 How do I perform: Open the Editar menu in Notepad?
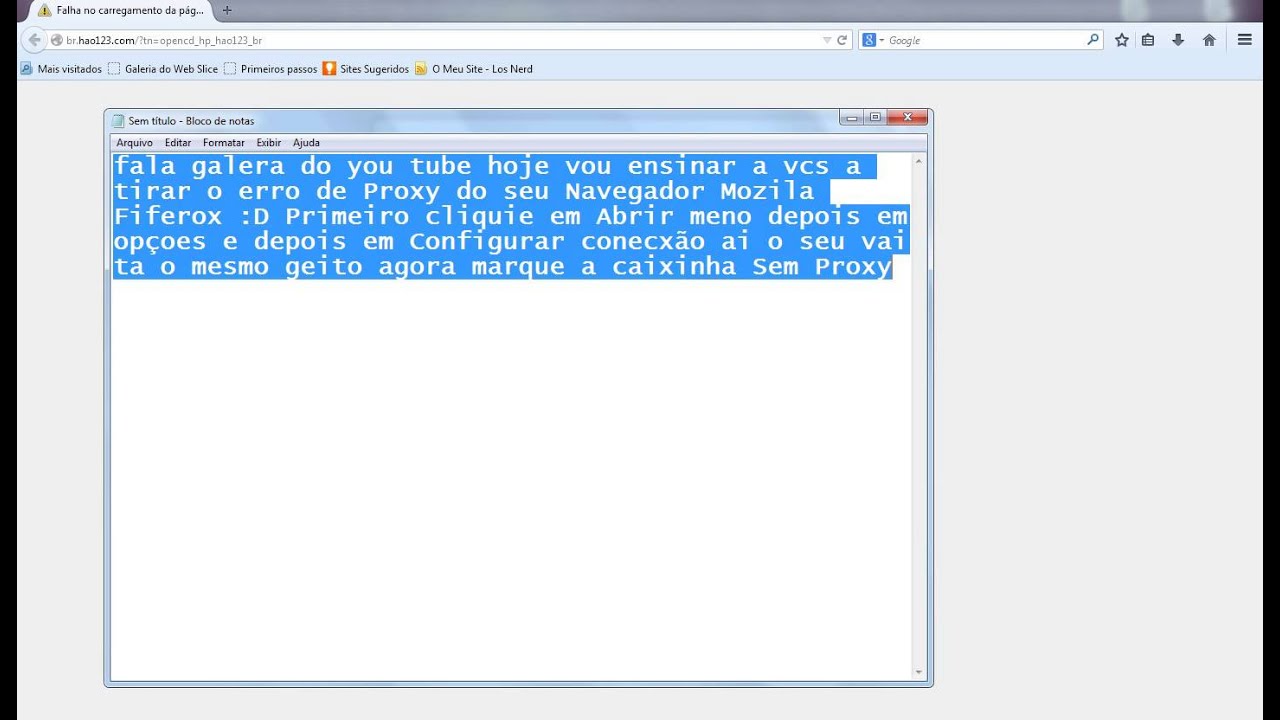coord(178,143)
